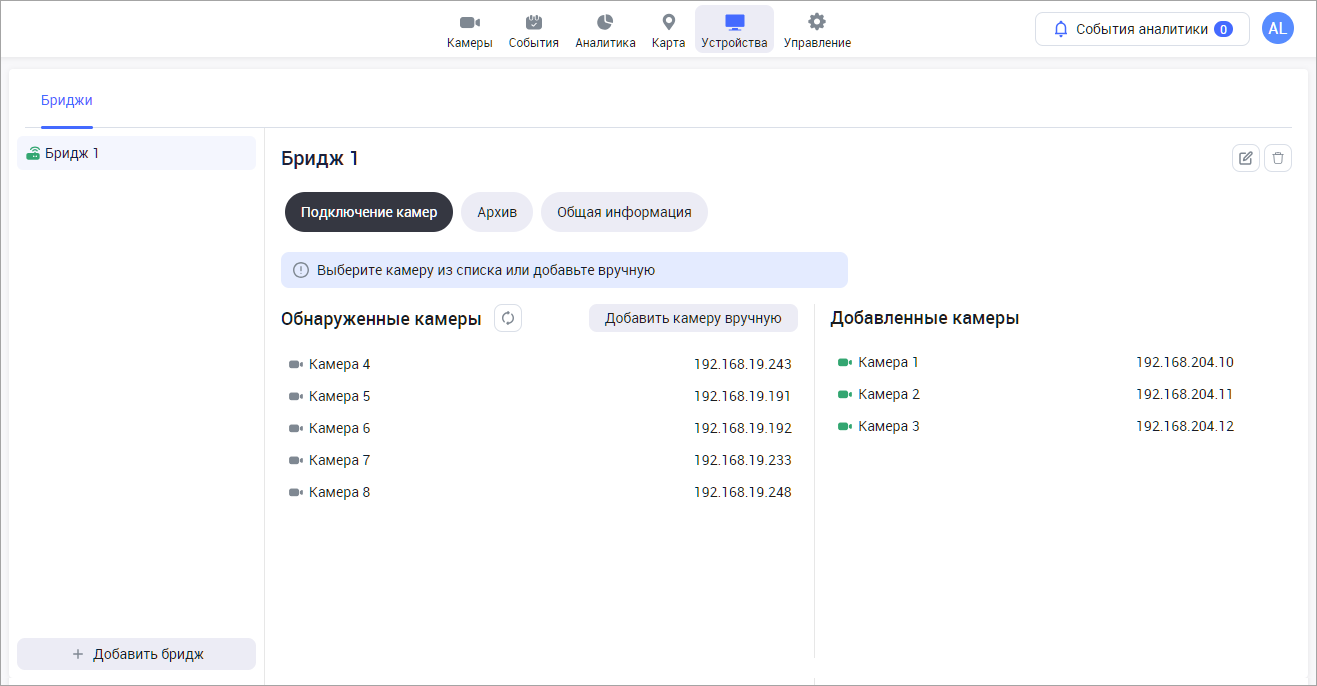Viewport: 1317px width, 686px height.
Task: Switch to the Архив tab
Action: [497, 212]
